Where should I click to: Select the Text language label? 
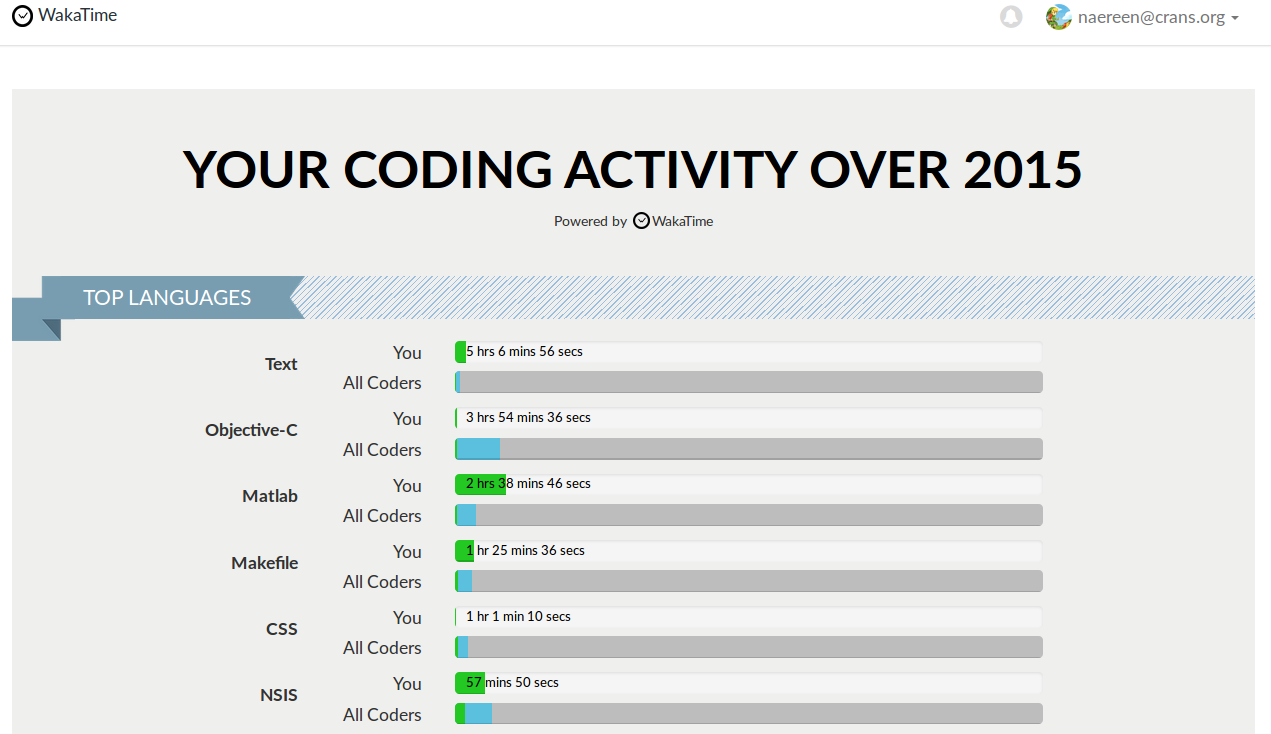tap(281, 364)
